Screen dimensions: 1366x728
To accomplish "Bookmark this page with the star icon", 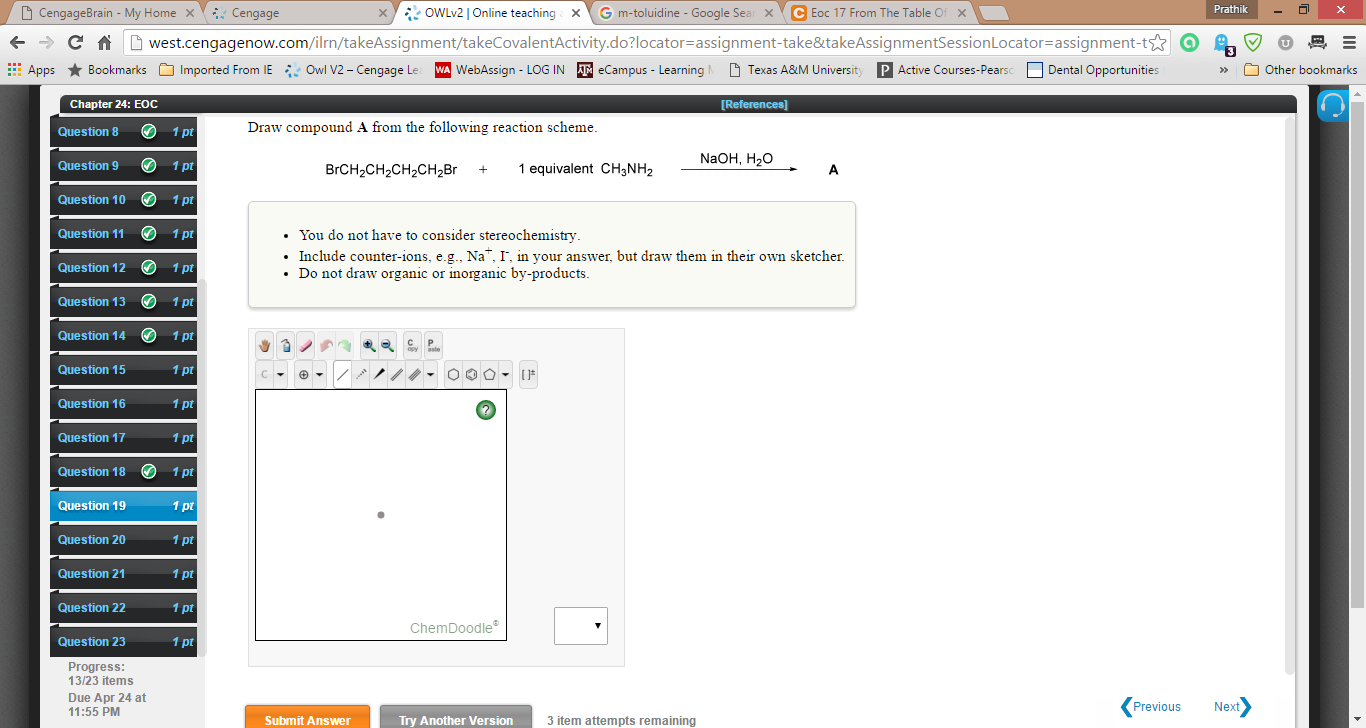I will (x=1158, y=43).
